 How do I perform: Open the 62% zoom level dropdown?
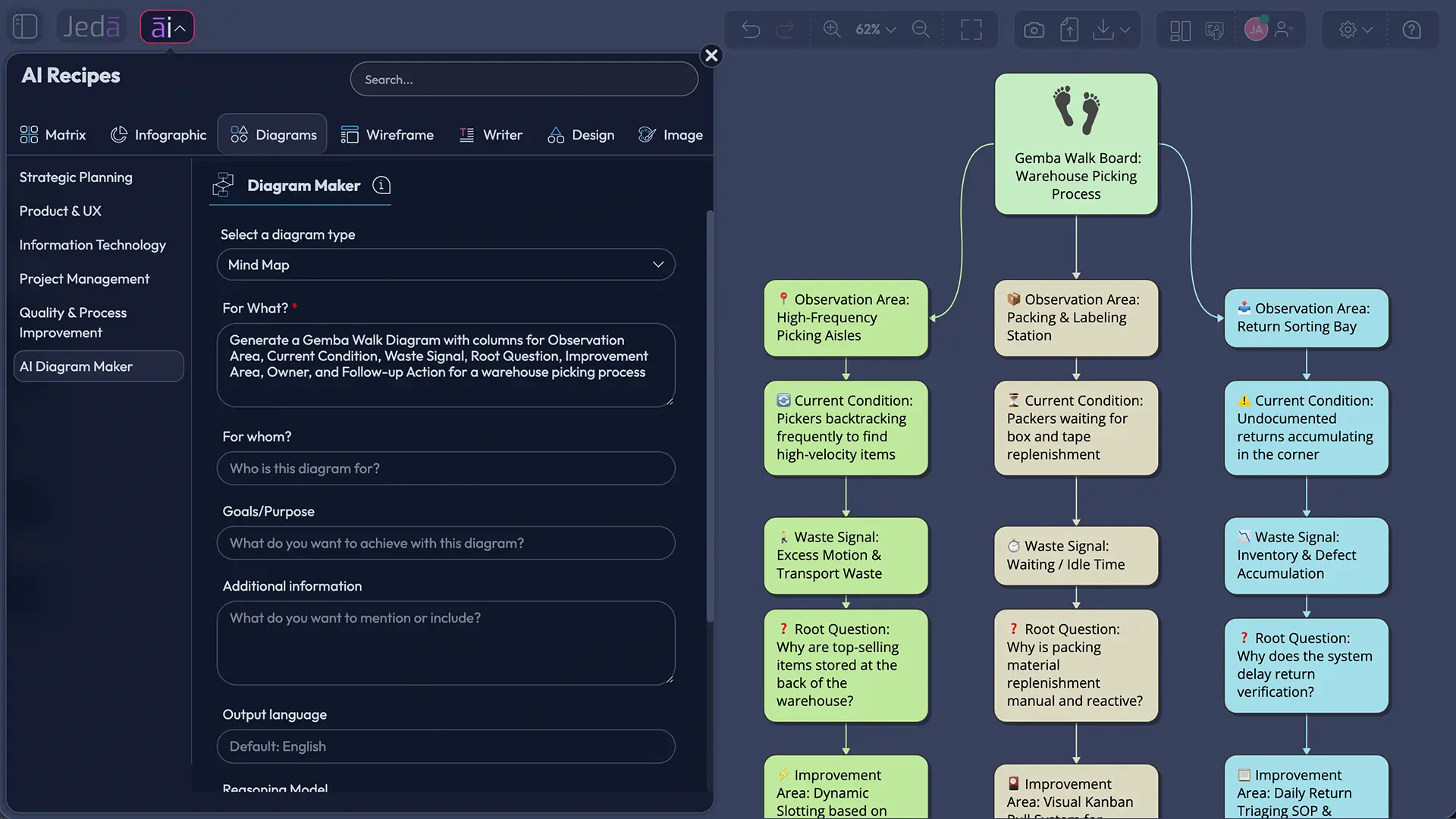[x=876, y=30]
